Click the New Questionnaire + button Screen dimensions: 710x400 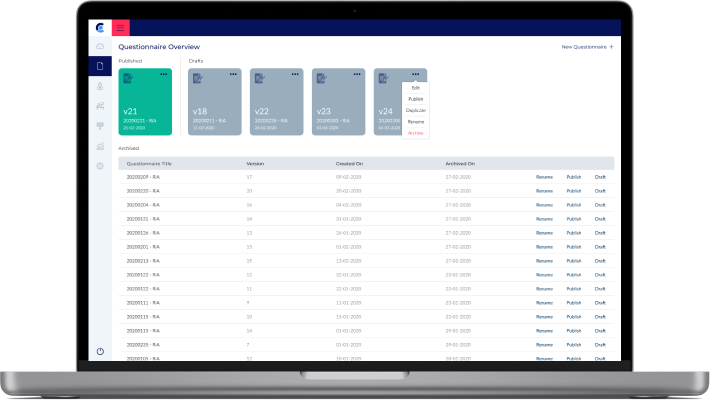pyautogui.click(x=588, y=47)
